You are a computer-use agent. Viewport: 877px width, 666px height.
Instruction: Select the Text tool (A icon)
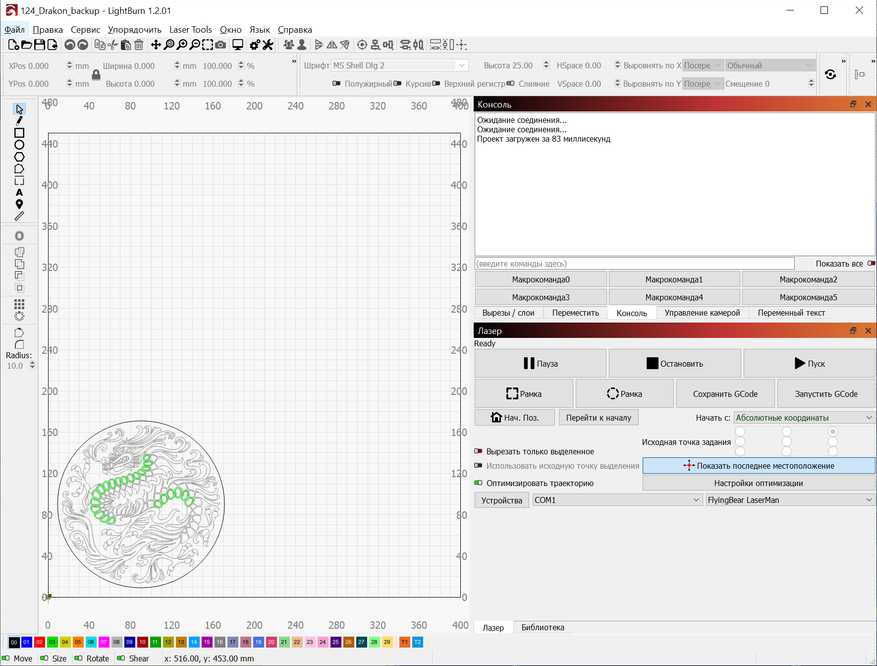tap(19, 192)
